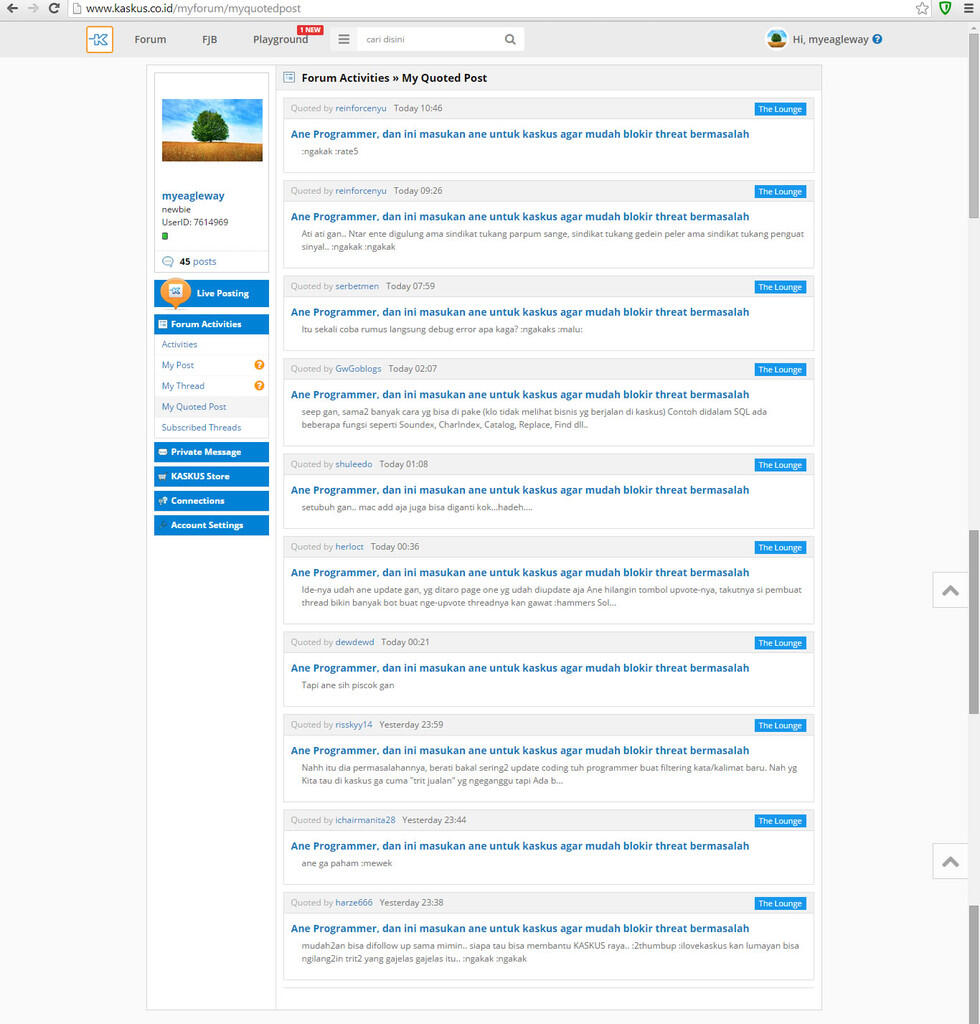980x1024 pixels.
Task: Click the user avatar icon next to Hi, myeagleway
Action: (x=776, y=39)
